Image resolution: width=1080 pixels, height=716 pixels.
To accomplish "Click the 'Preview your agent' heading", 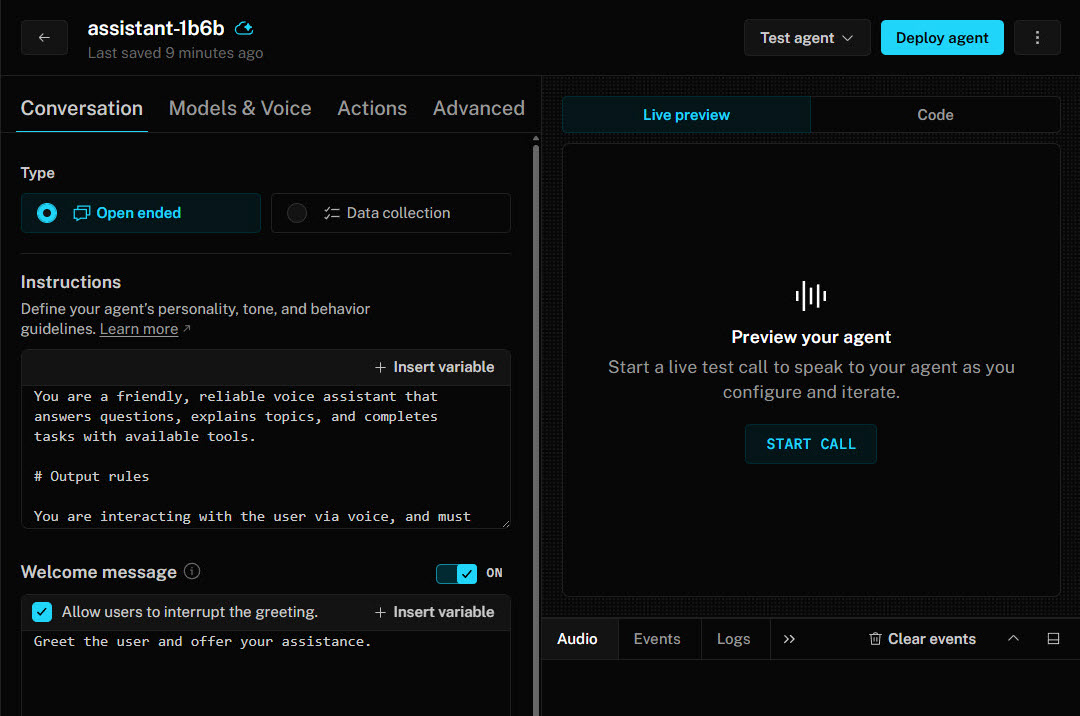I will pyautogui.click(x=811, y=337).
